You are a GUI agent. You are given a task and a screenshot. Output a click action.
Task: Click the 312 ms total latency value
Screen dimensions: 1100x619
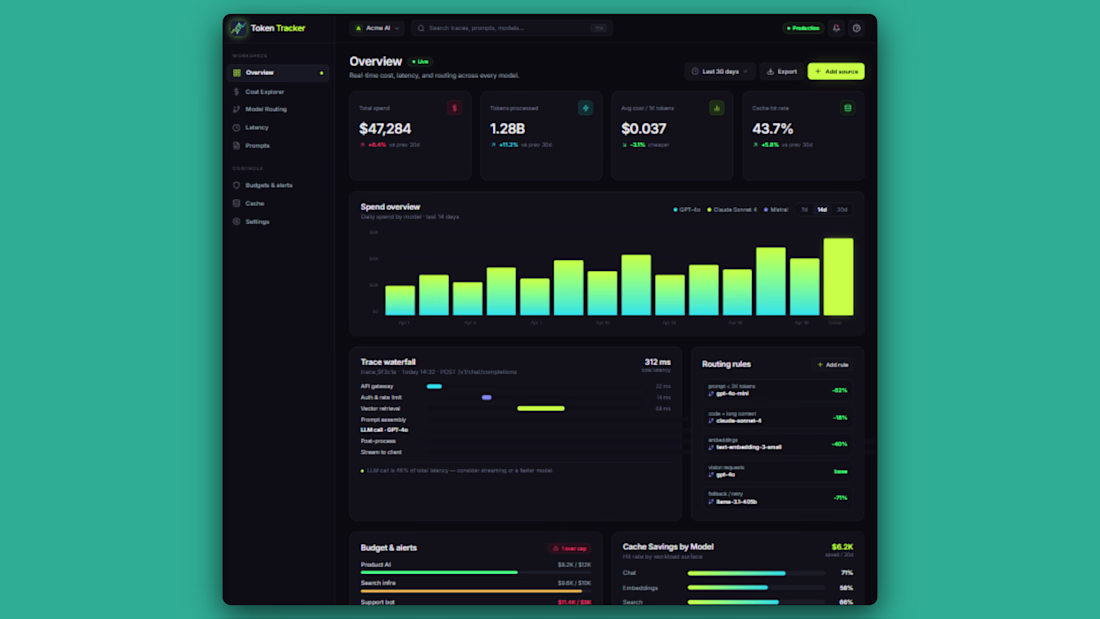click(657, 362)
